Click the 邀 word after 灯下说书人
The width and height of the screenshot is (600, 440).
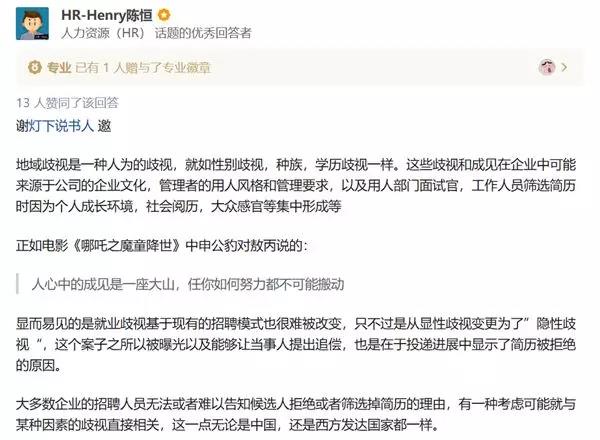click(104, 125)
